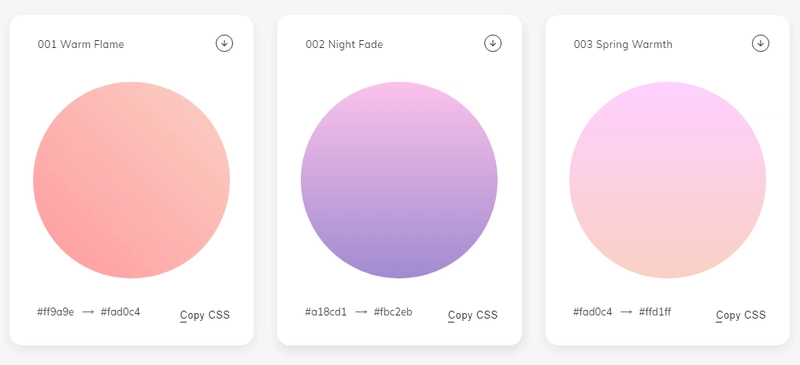Copy hex code #a18cd1

point(326,312)
